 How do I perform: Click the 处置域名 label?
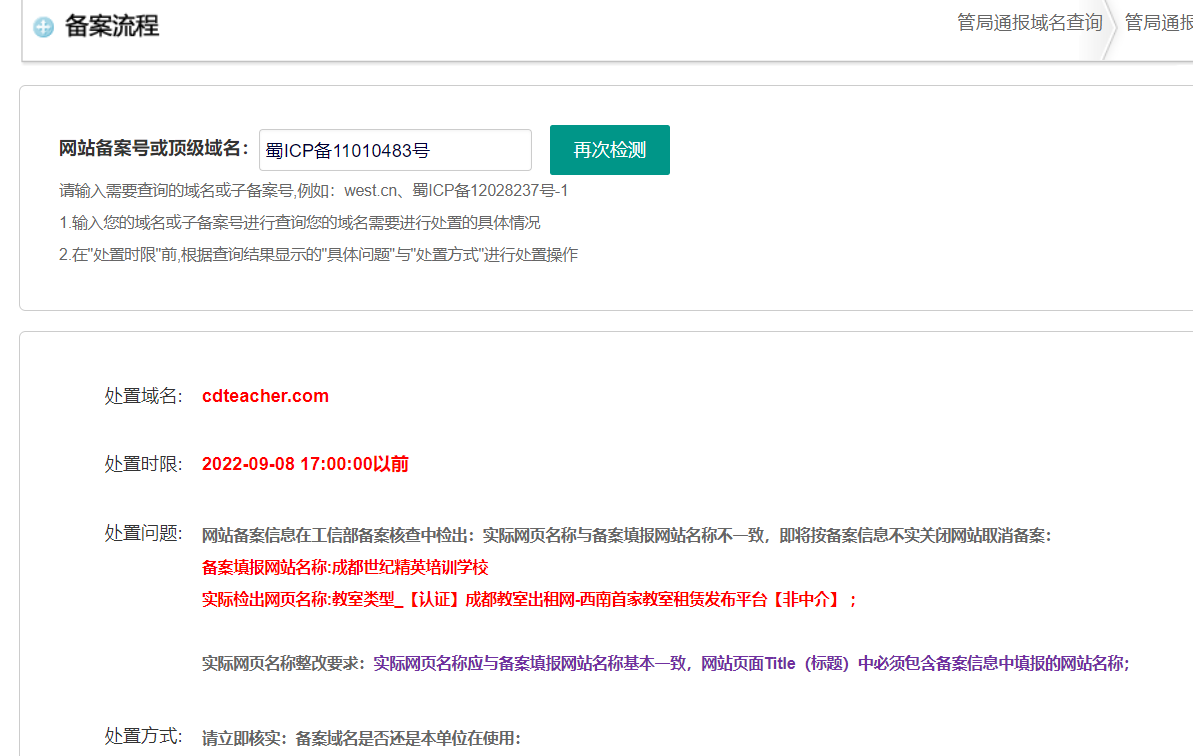pyautogui.click(x=143, y=396)
